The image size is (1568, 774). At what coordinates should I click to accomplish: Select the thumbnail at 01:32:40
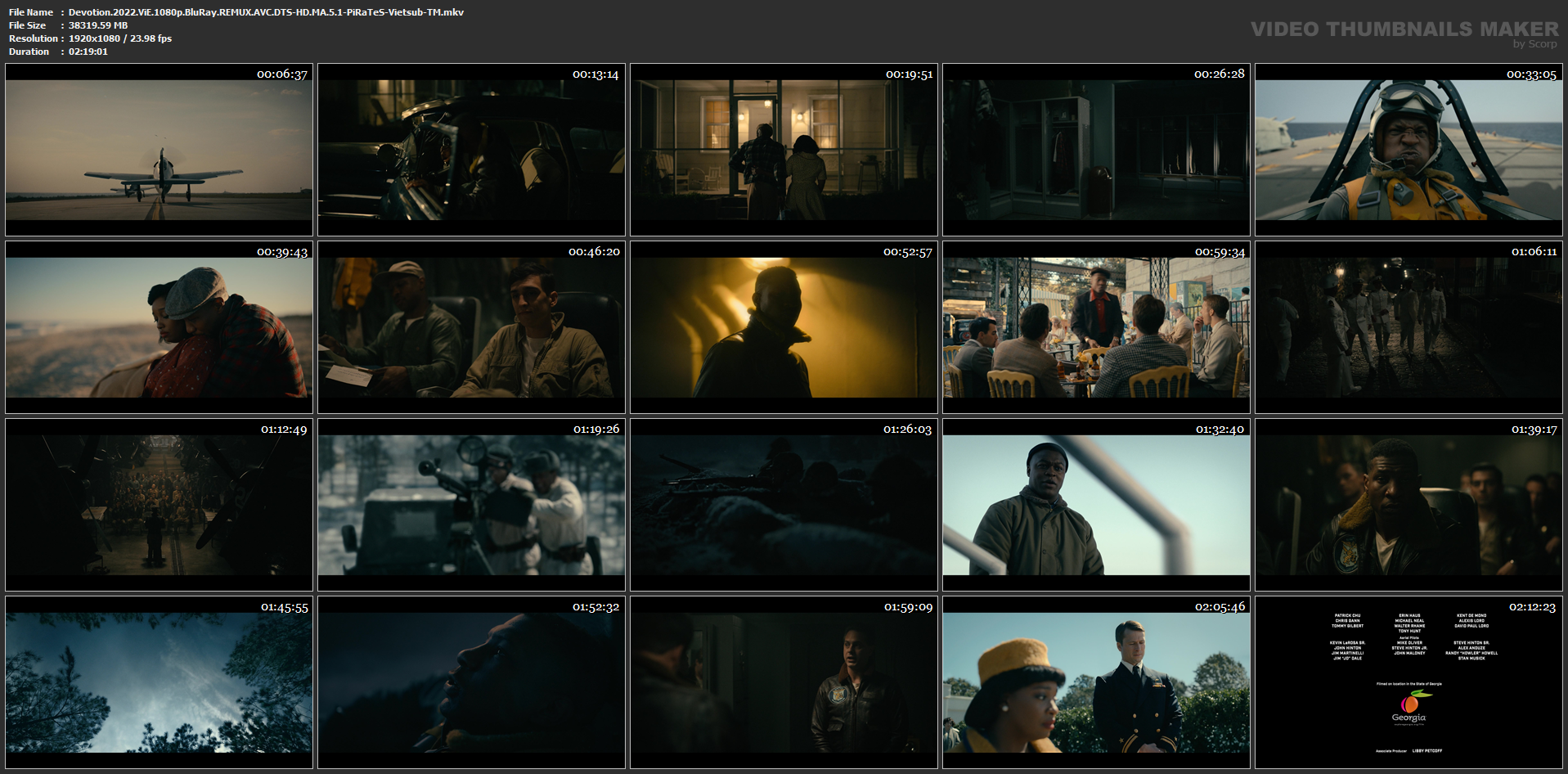[x=1096, y=505]
